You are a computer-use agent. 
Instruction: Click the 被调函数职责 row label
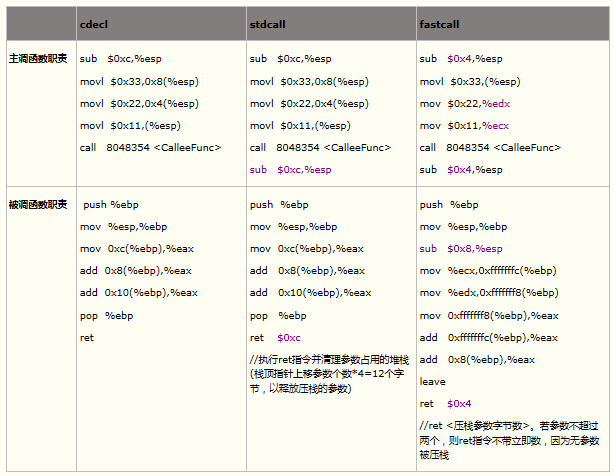tap(38, 204)
